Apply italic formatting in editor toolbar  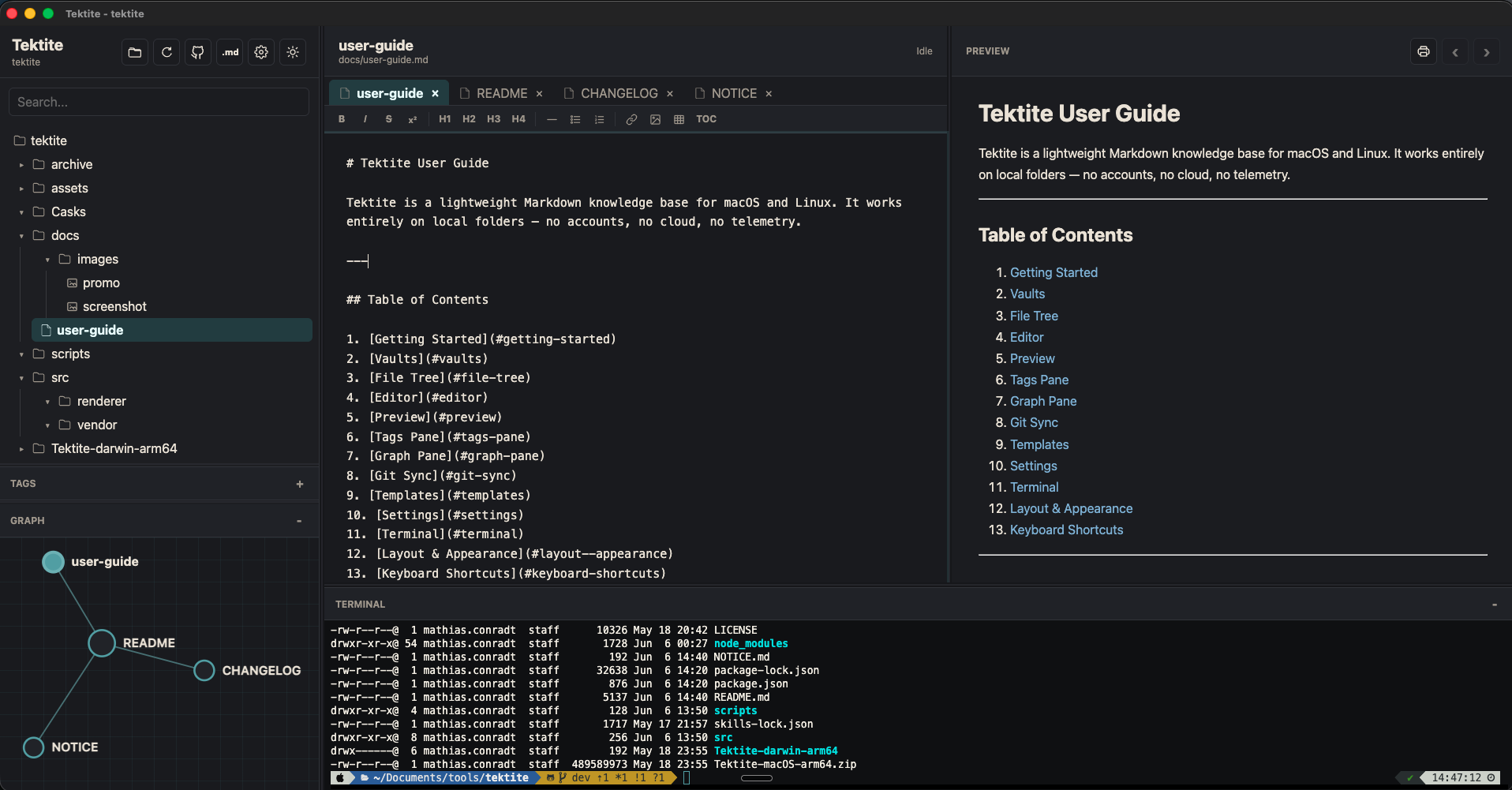tap(365, 119)
